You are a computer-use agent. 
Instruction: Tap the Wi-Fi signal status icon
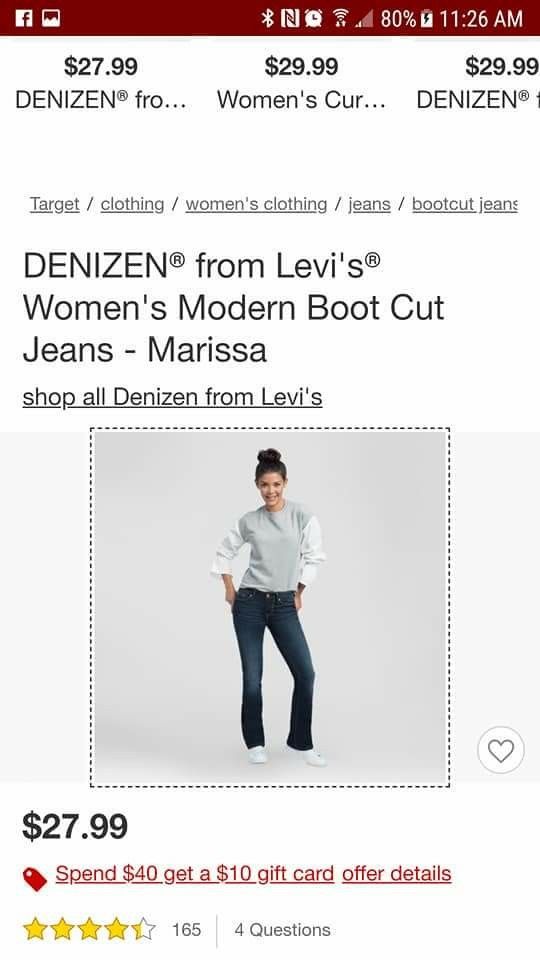(x=340, y=19)
